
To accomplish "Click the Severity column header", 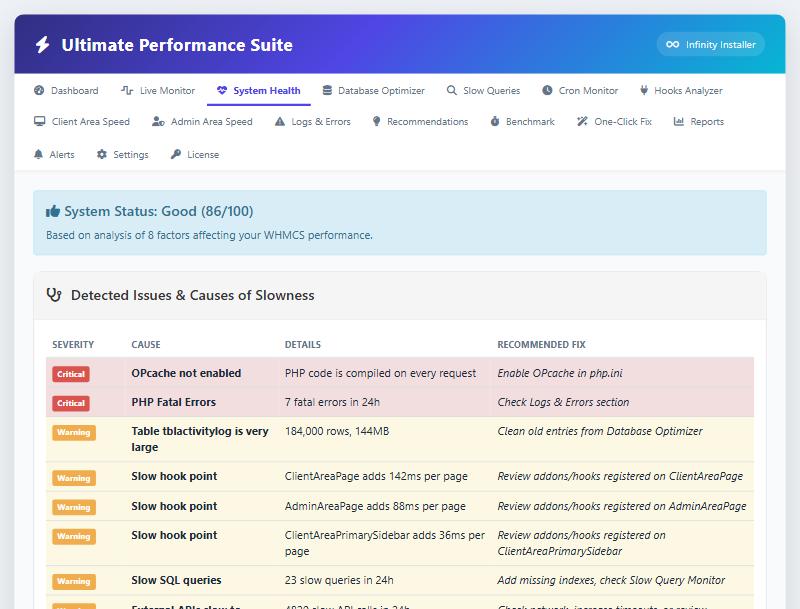I will tap(73, 344).
